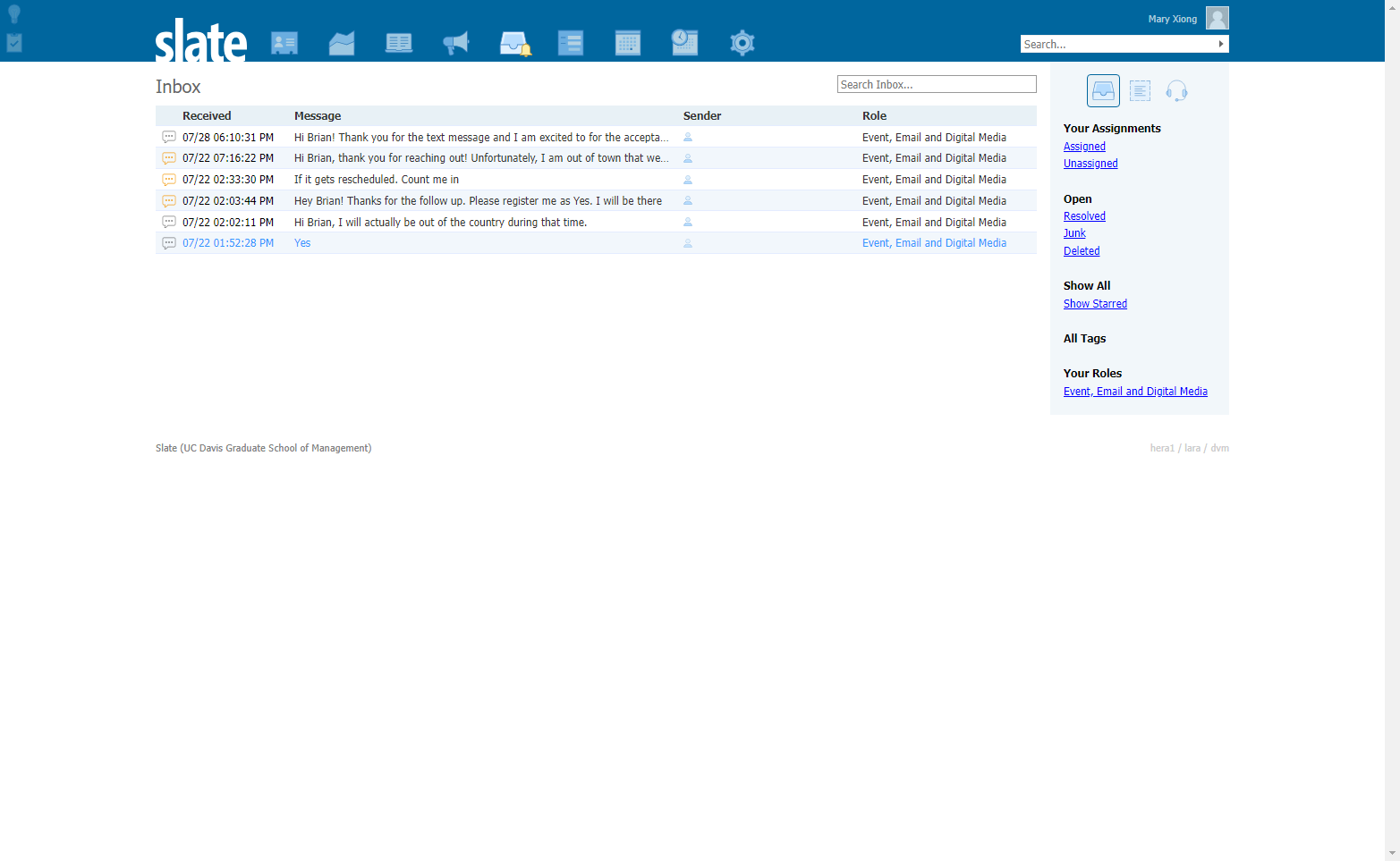Open the Reader book icon
The width and height of the screenshot is (1400, 861).
coord(399,43)
